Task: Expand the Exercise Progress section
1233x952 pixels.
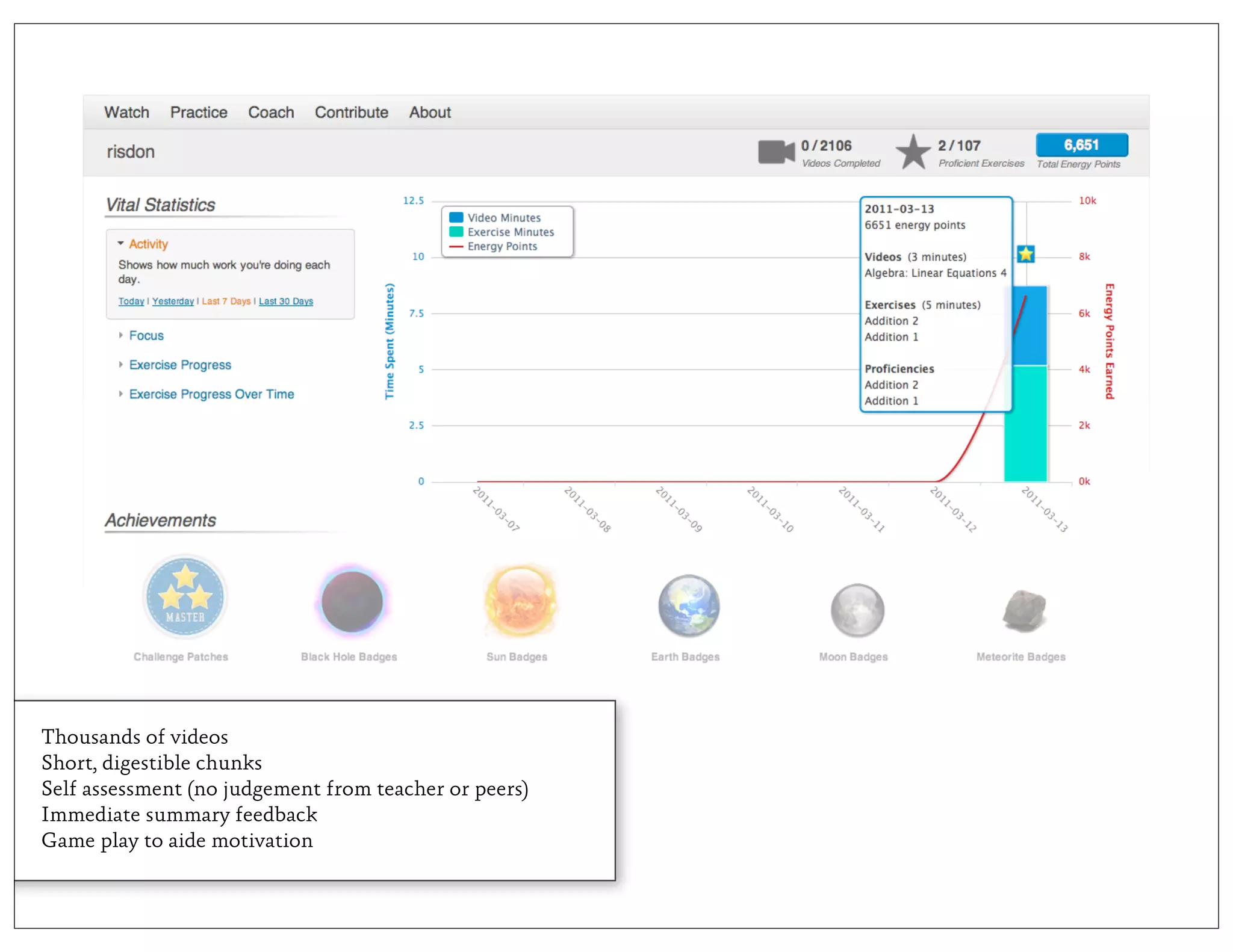Action: pyautogui.click(x=179, y=365)
